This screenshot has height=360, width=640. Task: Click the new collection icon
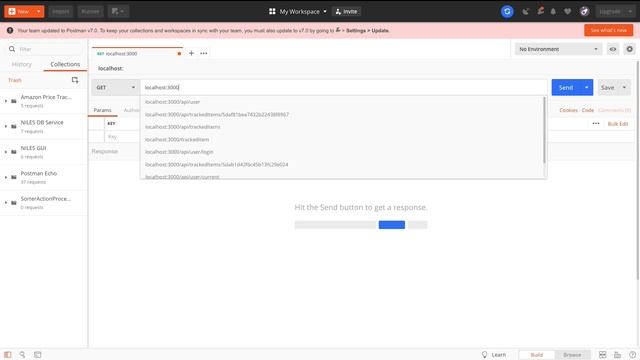75,80
